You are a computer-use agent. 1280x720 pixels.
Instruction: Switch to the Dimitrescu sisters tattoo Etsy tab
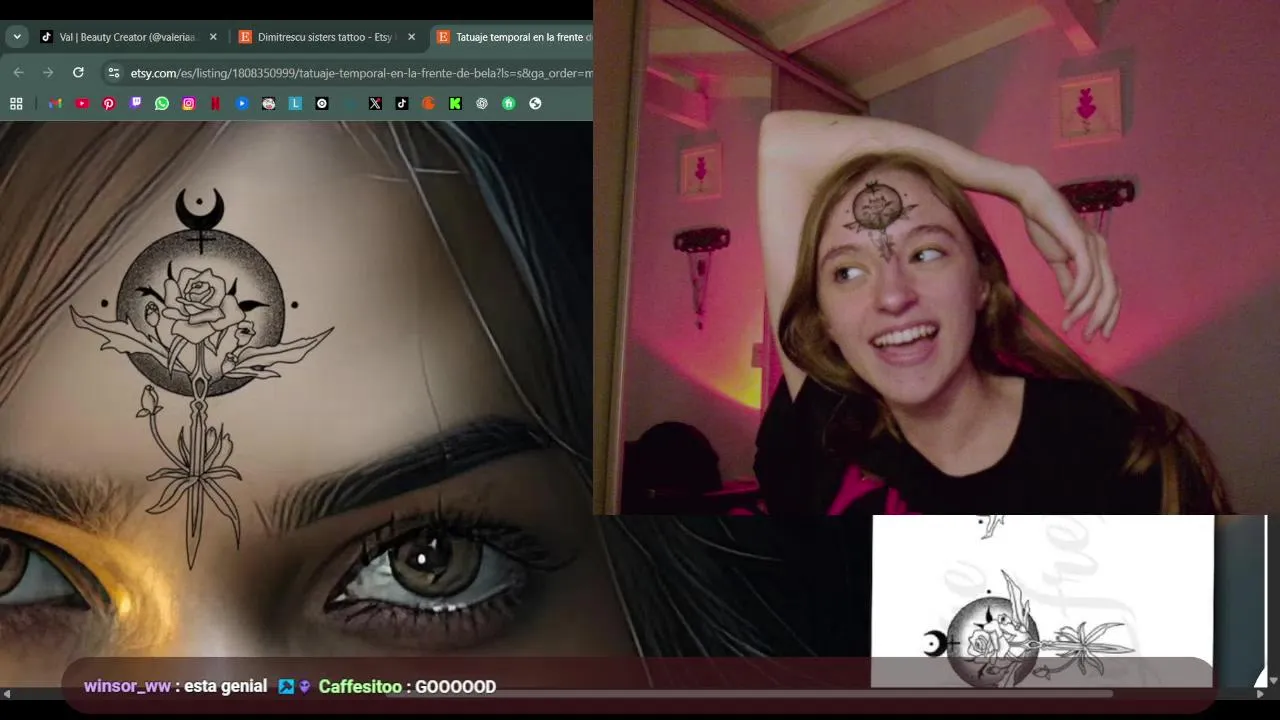tap(326, 37)
